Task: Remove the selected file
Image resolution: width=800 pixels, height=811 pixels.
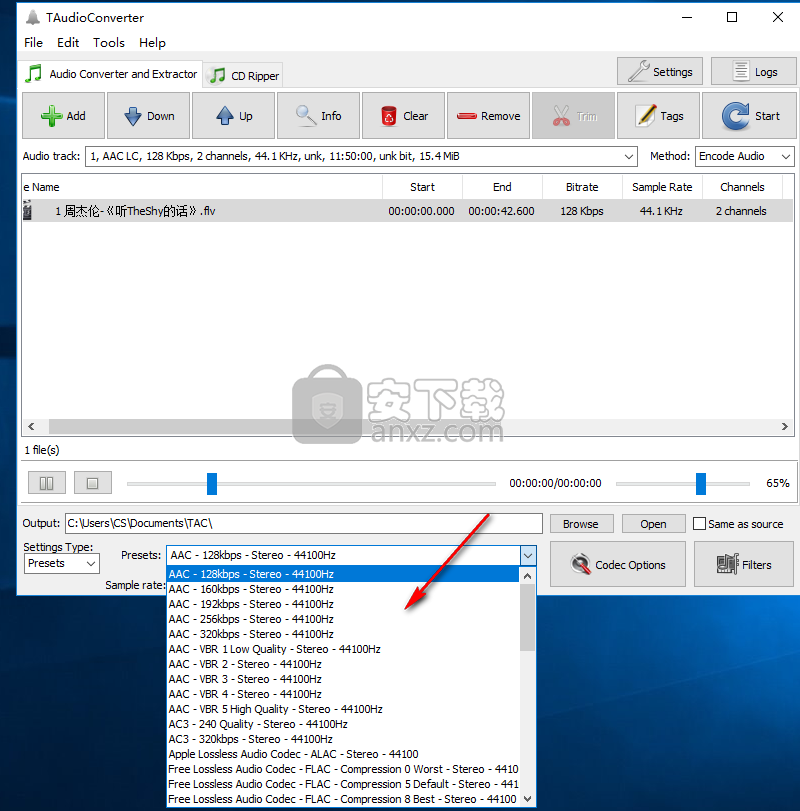Action: coord(489,116)
